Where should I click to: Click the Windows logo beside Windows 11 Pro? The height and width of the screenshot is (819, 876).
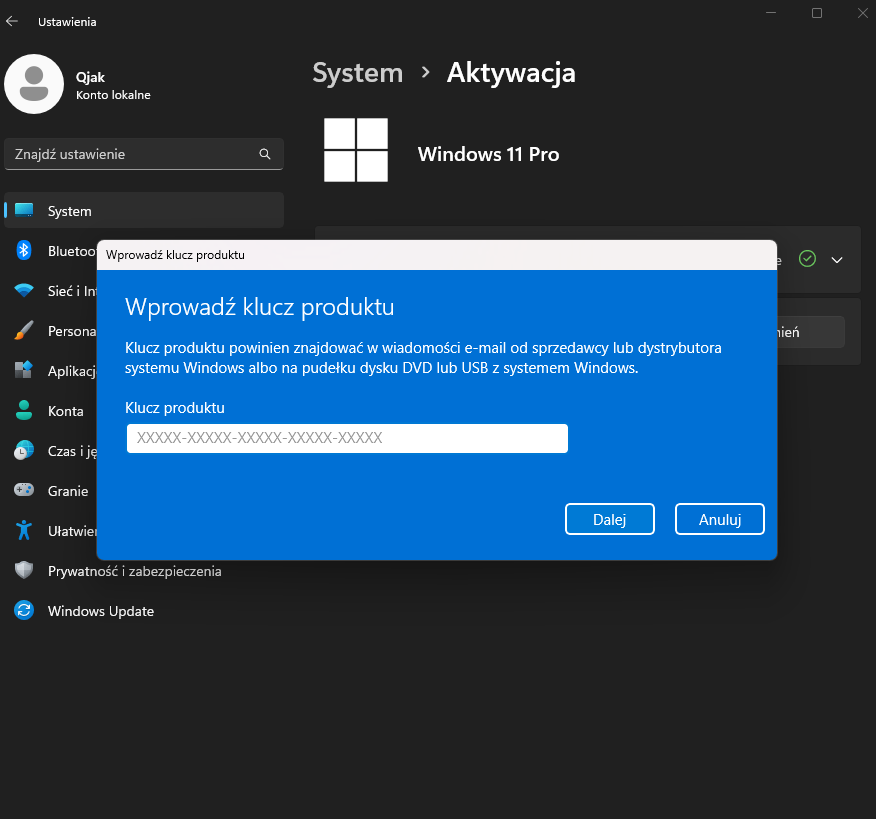[x=355, y=150]
